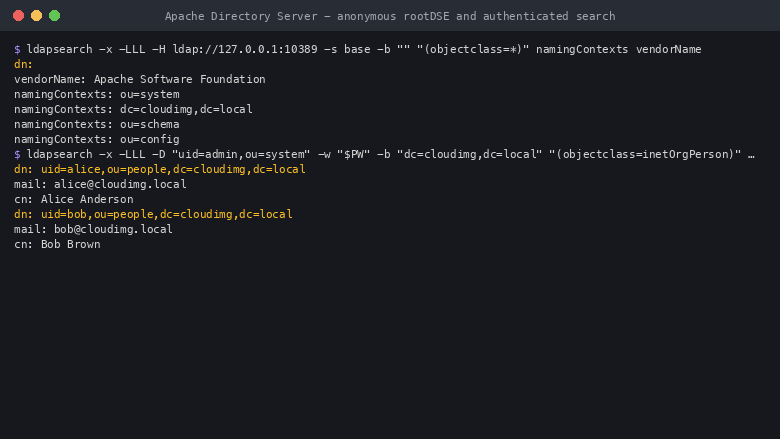This screenshot has width=780, height=439.
Task: Click the yellow minimize window button
Action: [x=36, y=15]
